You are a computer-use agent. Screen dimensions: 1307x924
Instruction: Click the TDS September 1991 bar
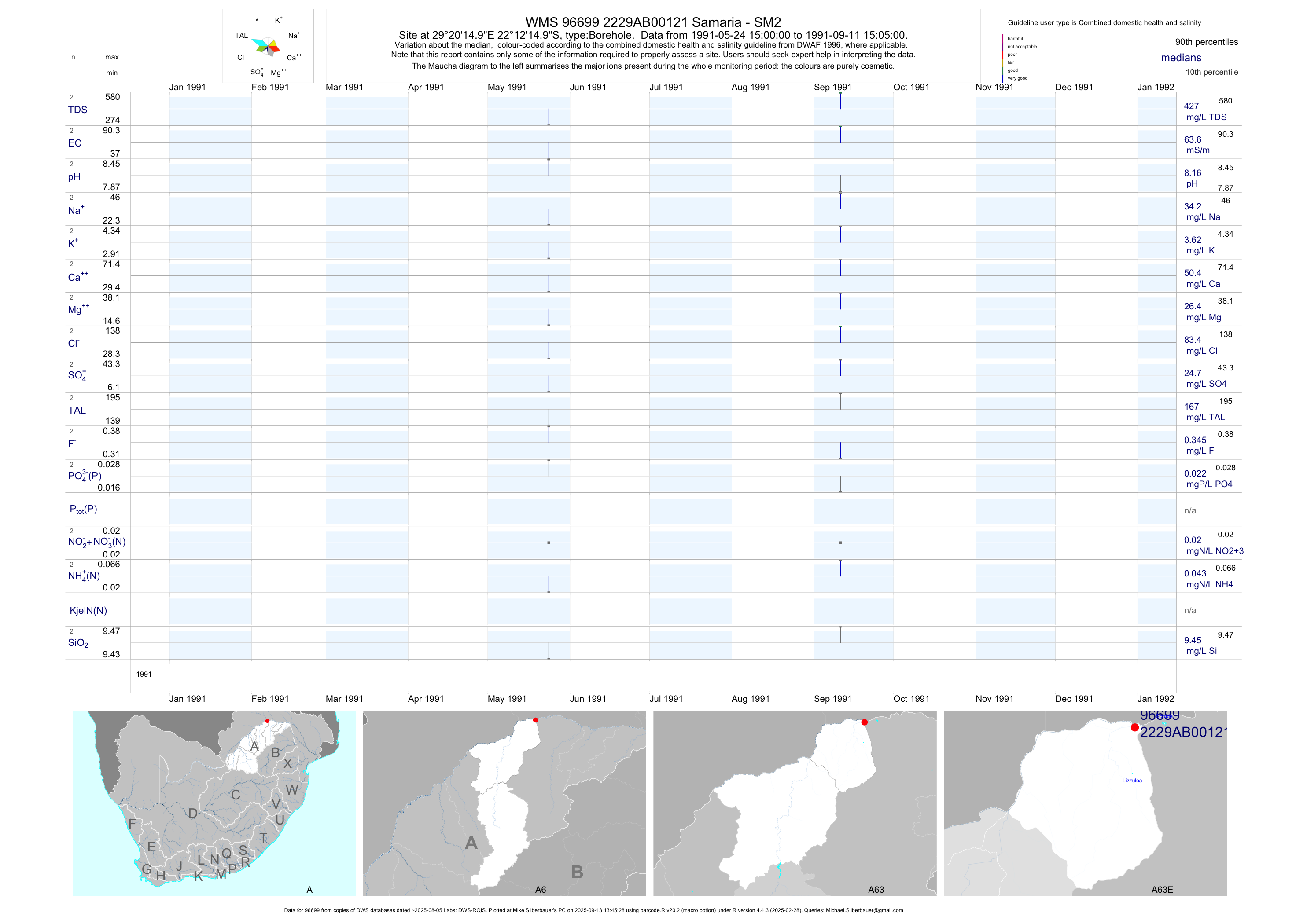click(840, 101)
